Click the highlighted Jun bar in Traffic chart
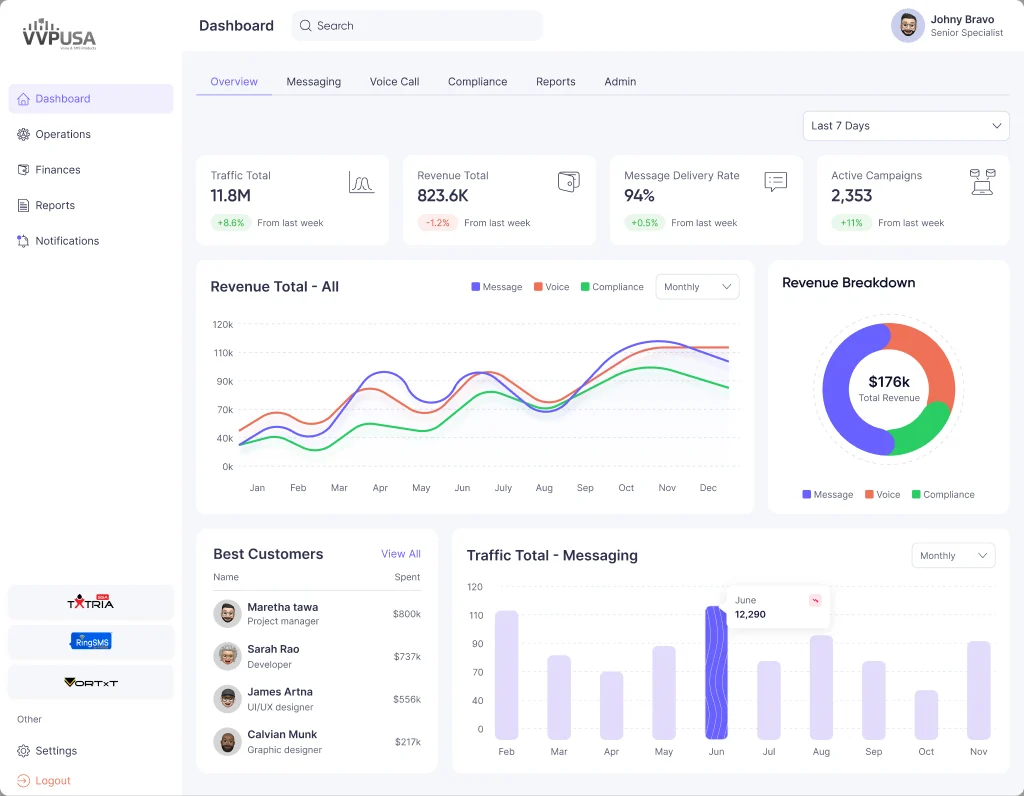The image size is (1024, 796). 716,673
